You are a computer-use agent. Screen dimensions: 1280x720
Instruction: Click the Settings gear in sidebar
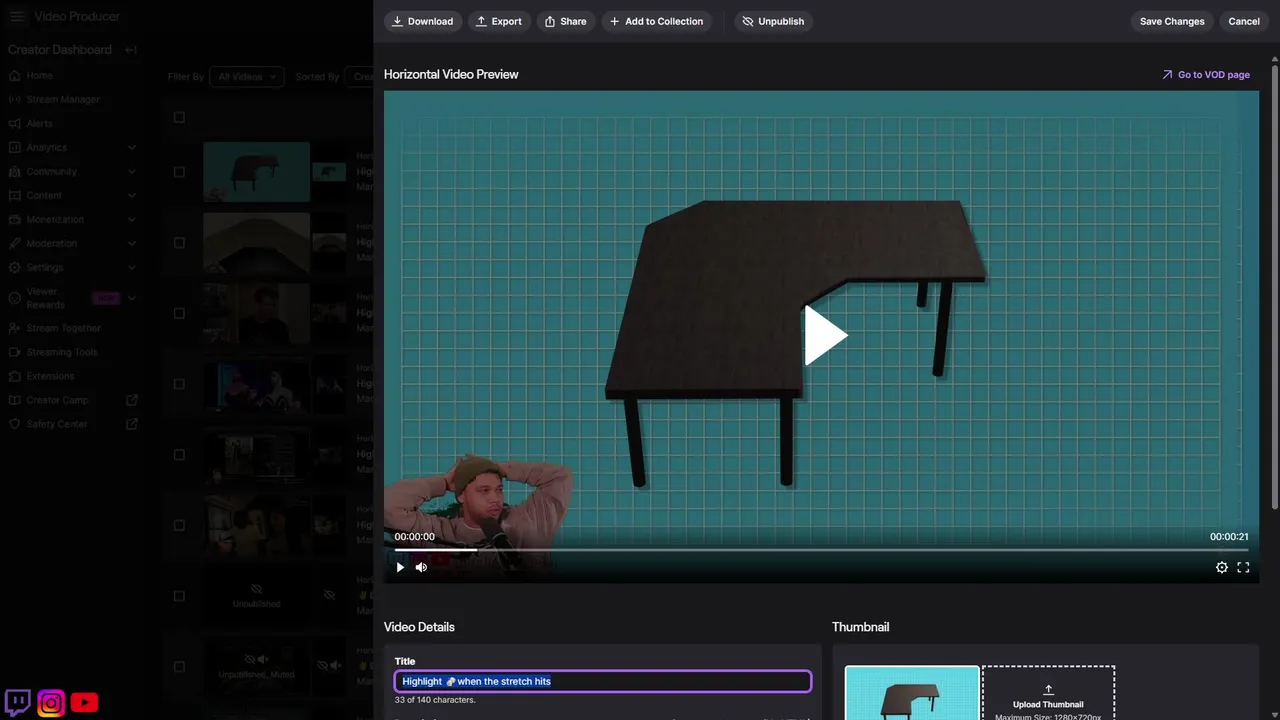[15, 268]
